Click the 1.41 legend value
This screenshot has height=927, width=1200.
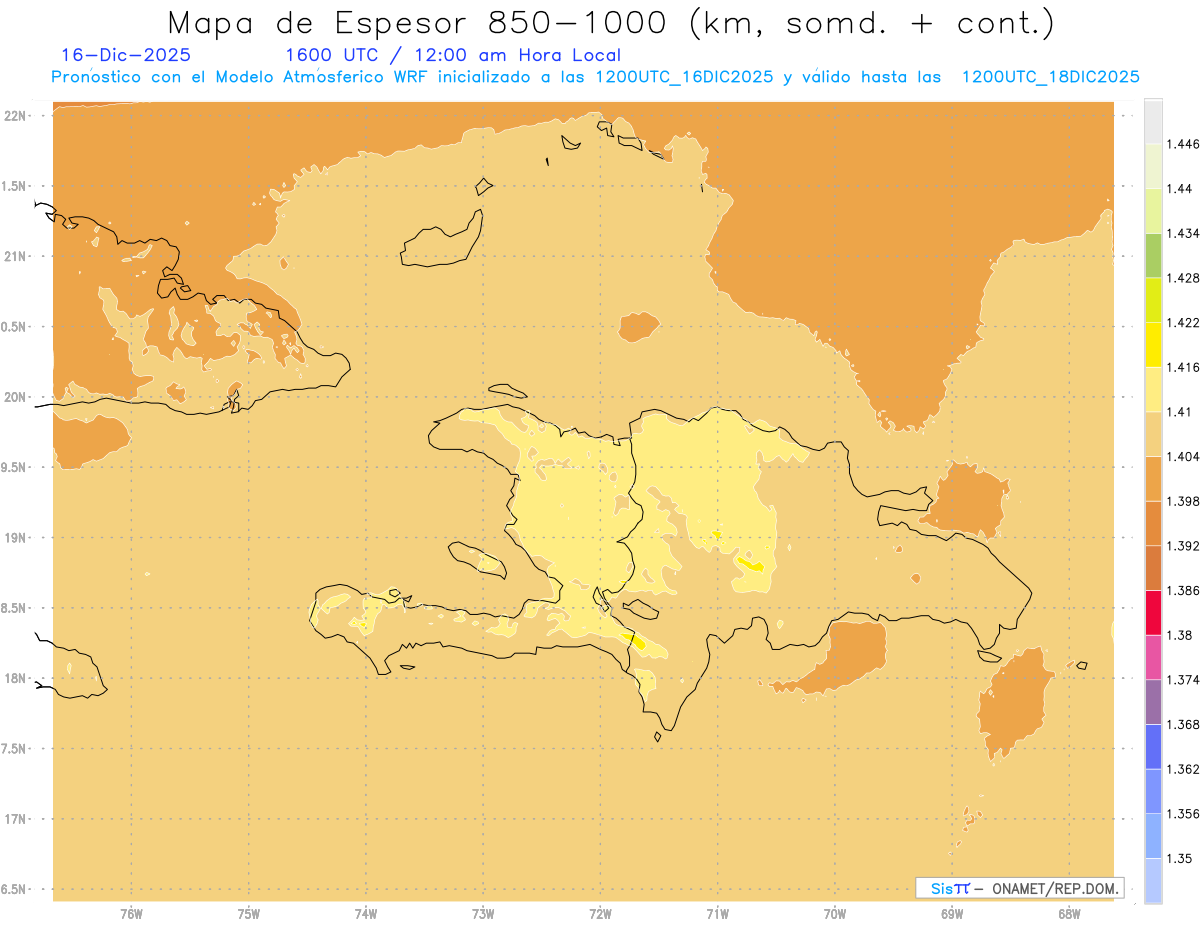pos(1180,411)
